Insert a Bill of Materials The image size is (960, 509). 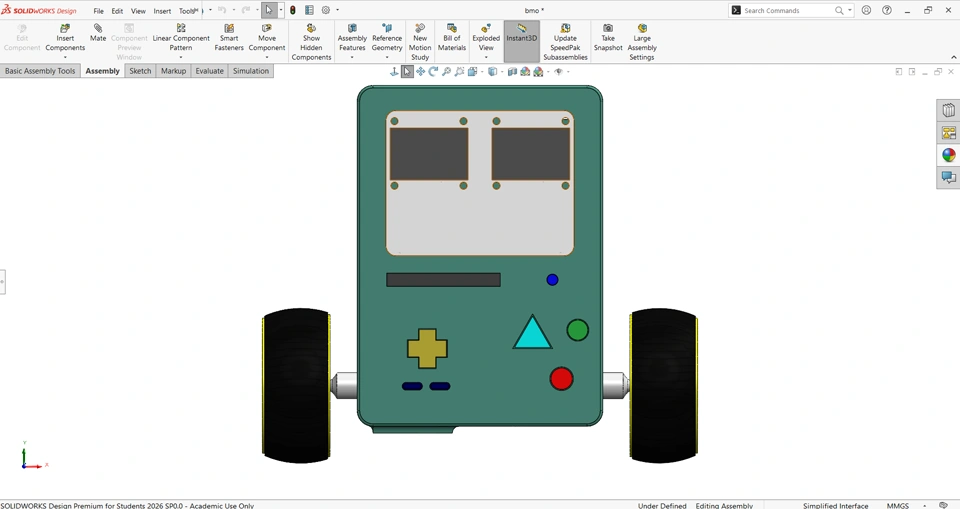[452, 37]
